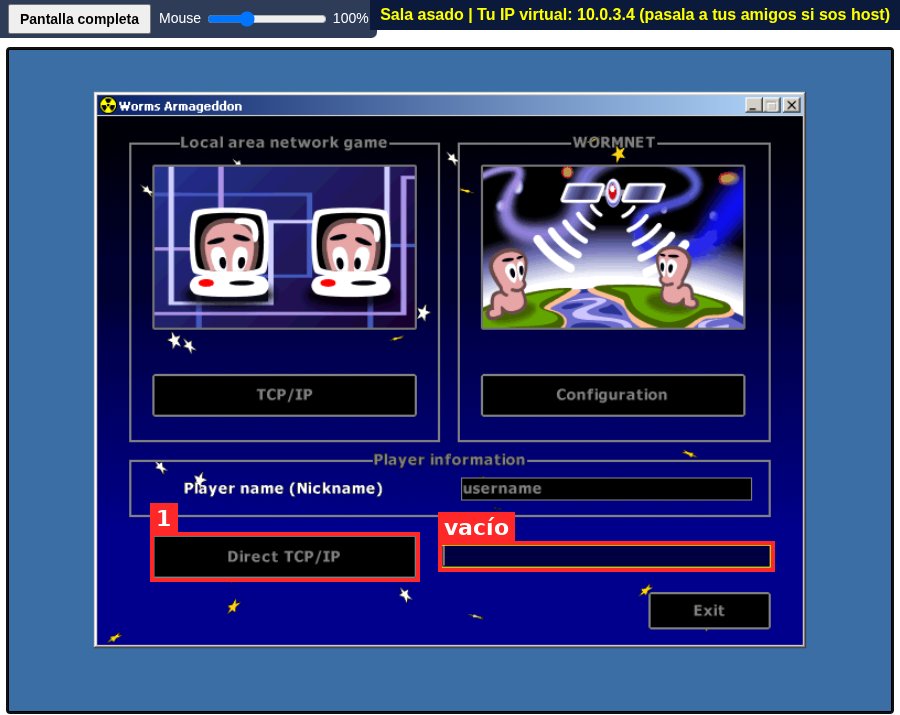
Task: Click the Mouse label in top bar
Action: click(x=180, y=18)
